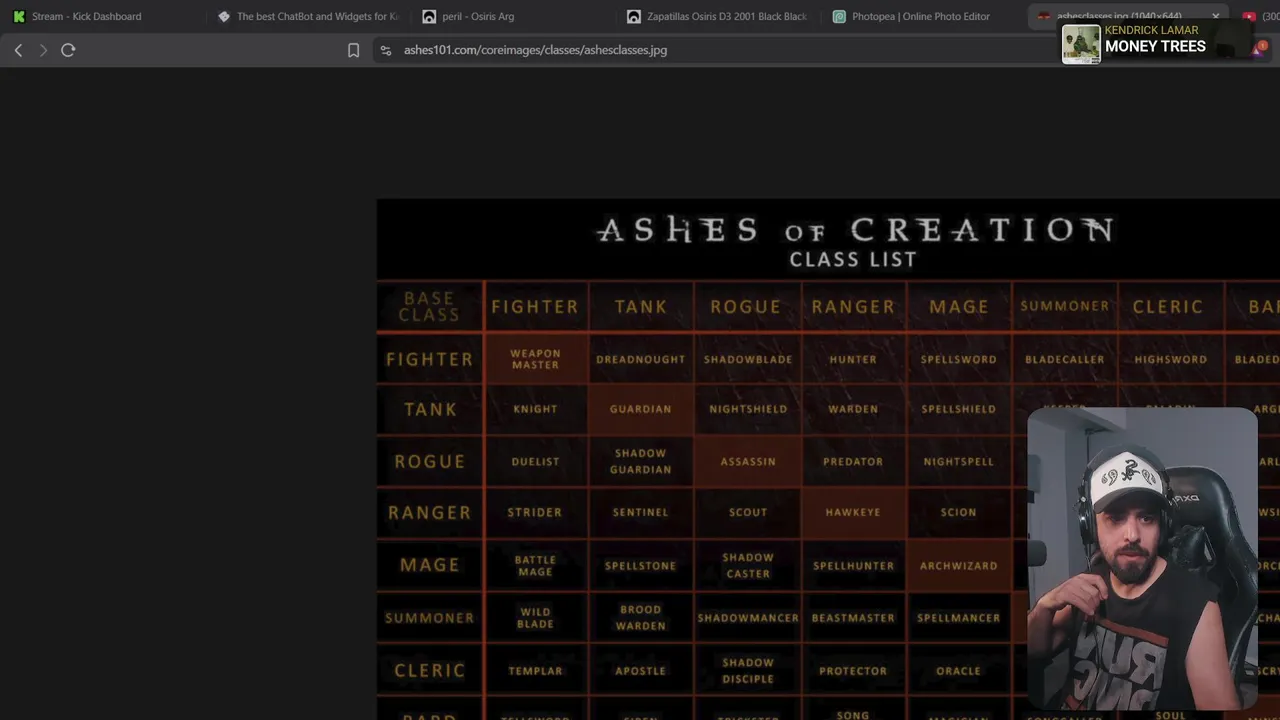Open The best ChatBot and Widgets tab
Image resolution: width=1280 pixels, height=720 pixels.
pyautogui.click(x=308, y=16)
